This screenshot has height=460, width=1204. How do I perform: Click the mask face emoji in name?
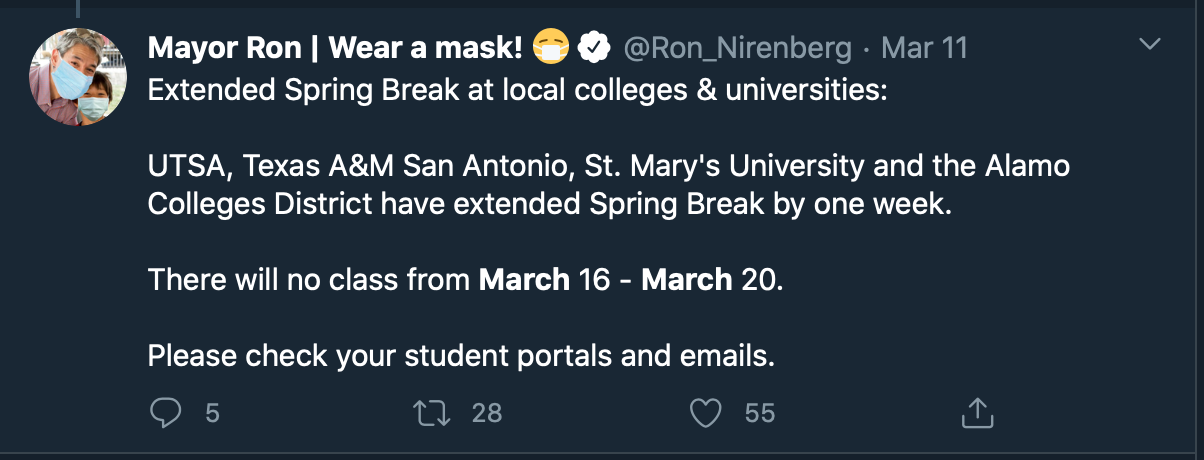[x=551, y=46]
